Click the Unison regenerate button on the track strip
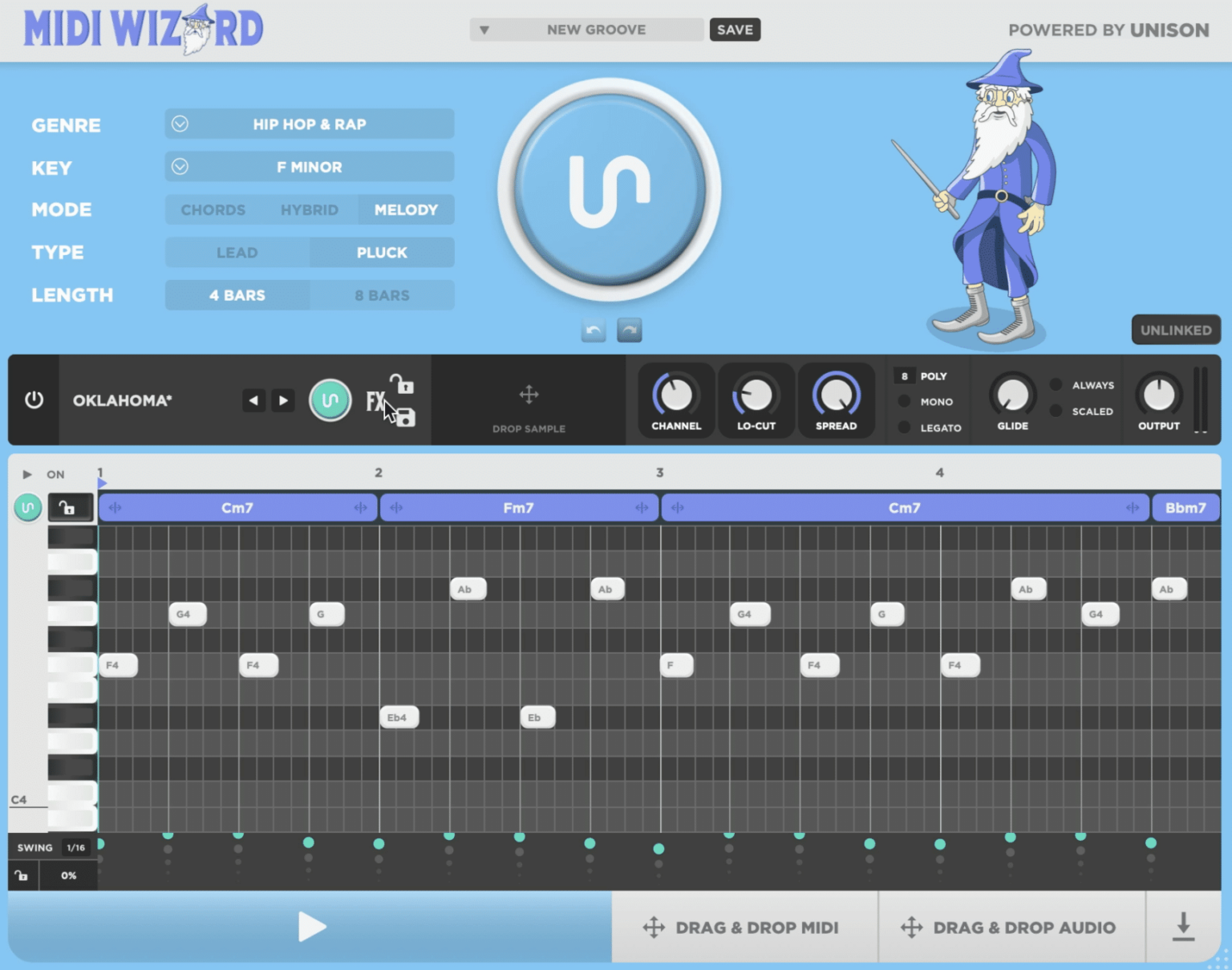1232x970 pixels. [330, 399]
